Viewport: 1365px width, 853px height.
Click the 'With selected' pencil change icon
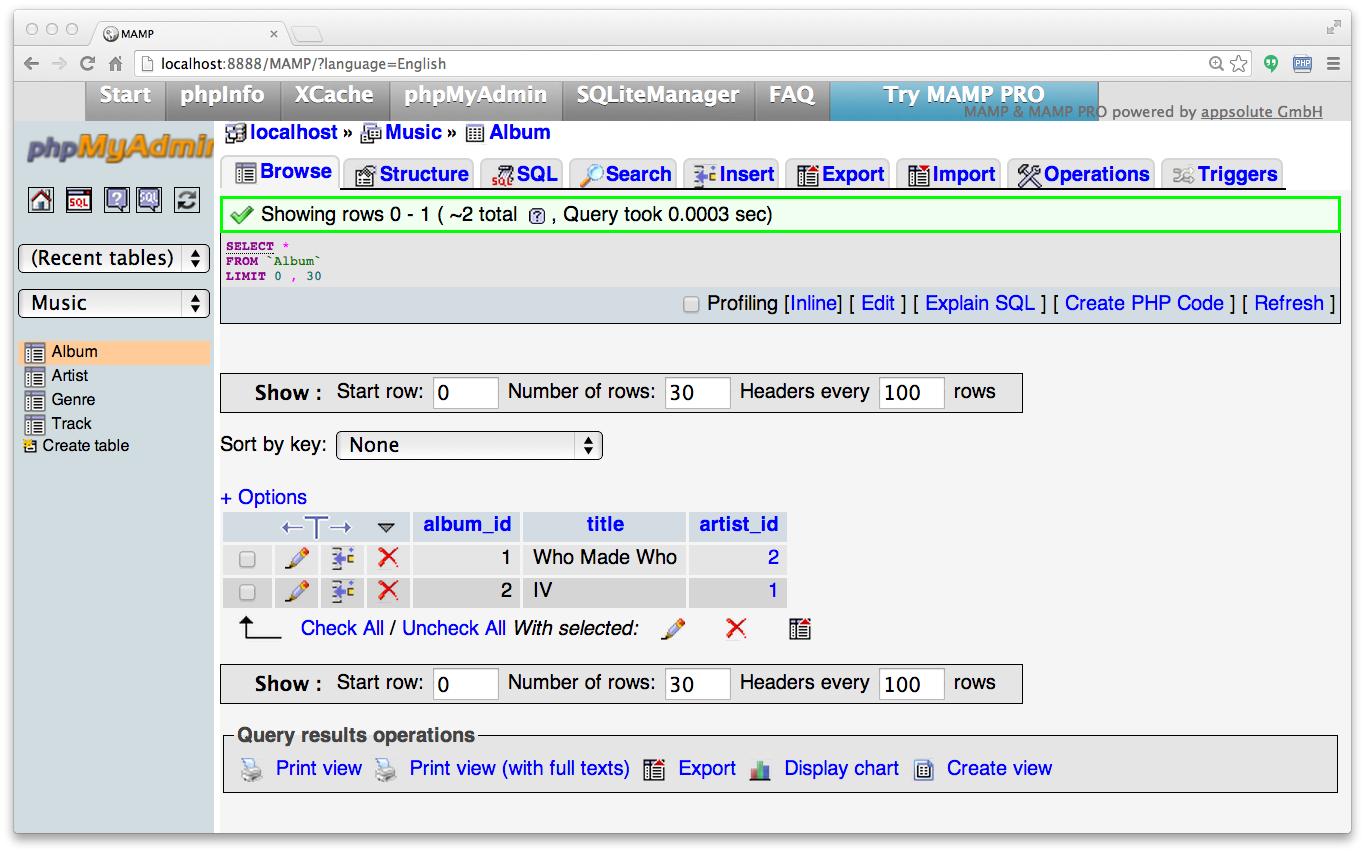[674, 629]
